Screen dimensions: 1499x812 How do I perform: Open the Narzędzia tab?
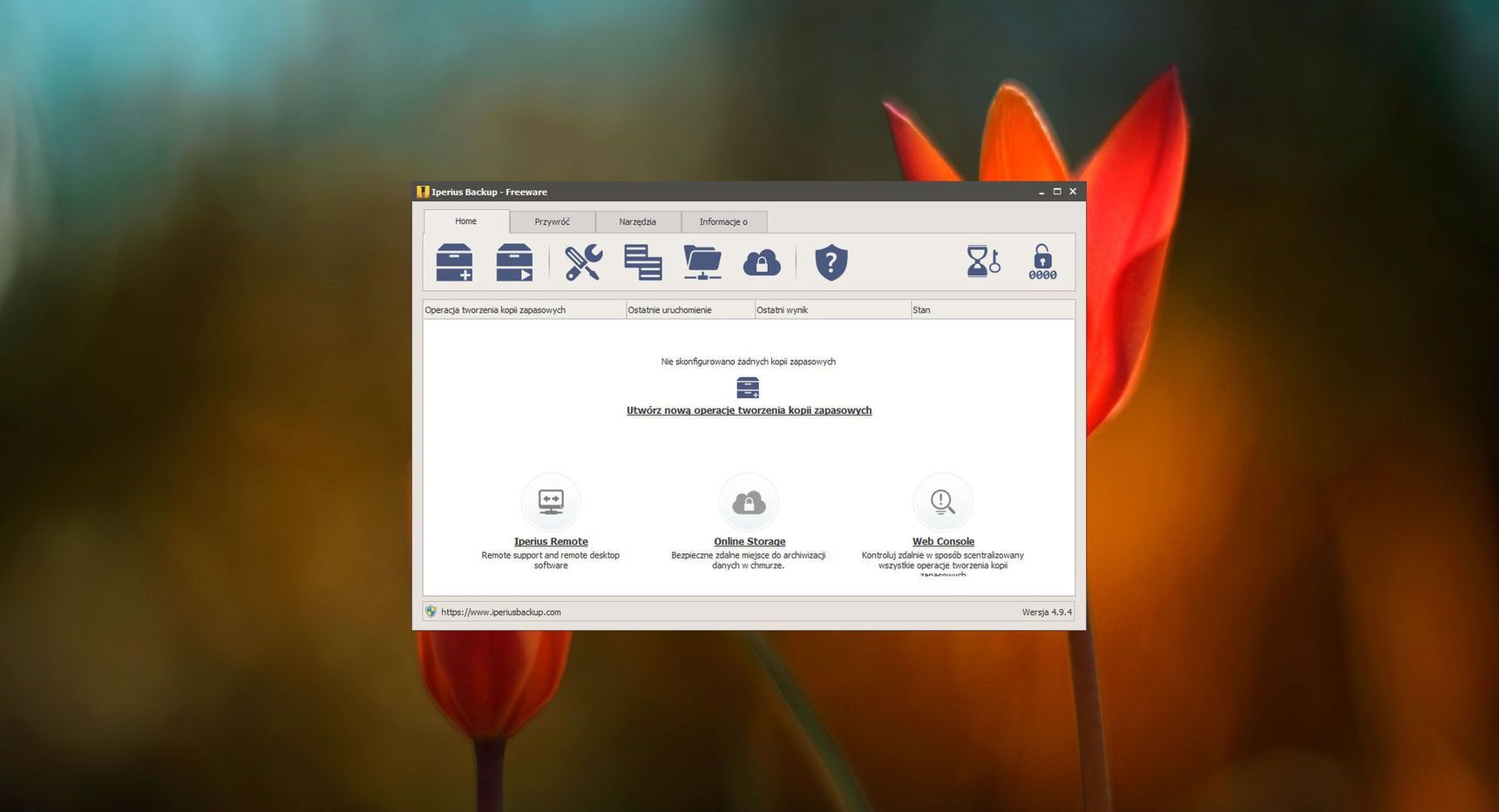[x=638, y=222]
